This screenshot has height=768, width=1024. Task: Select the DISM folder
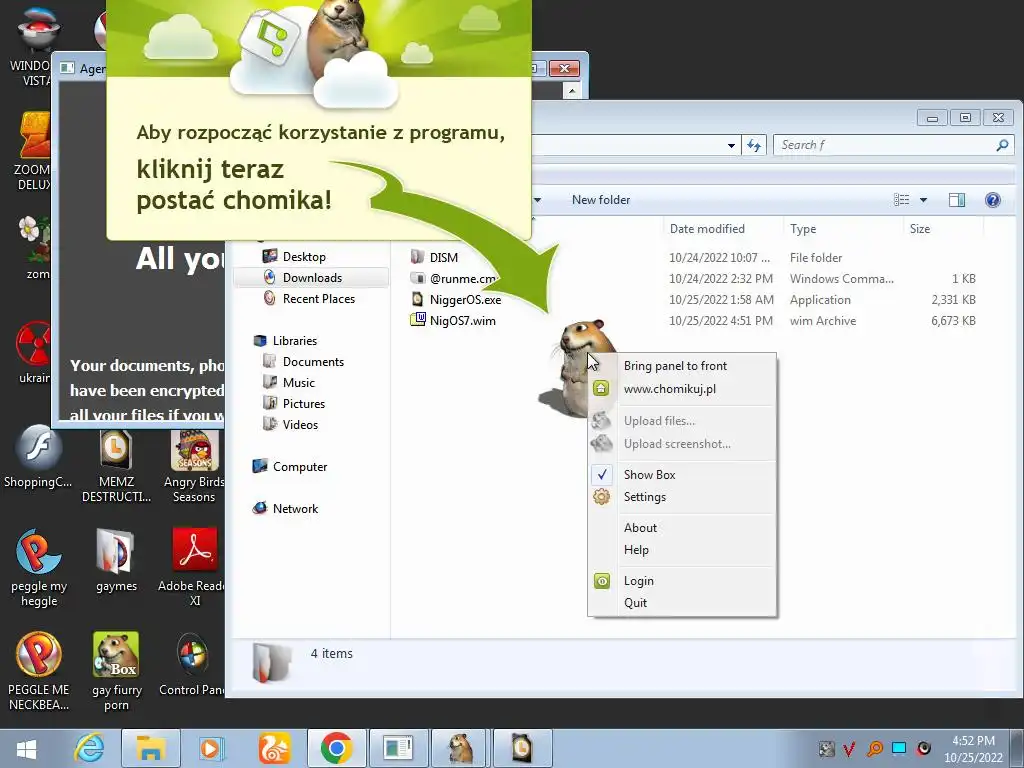point(443,257)
